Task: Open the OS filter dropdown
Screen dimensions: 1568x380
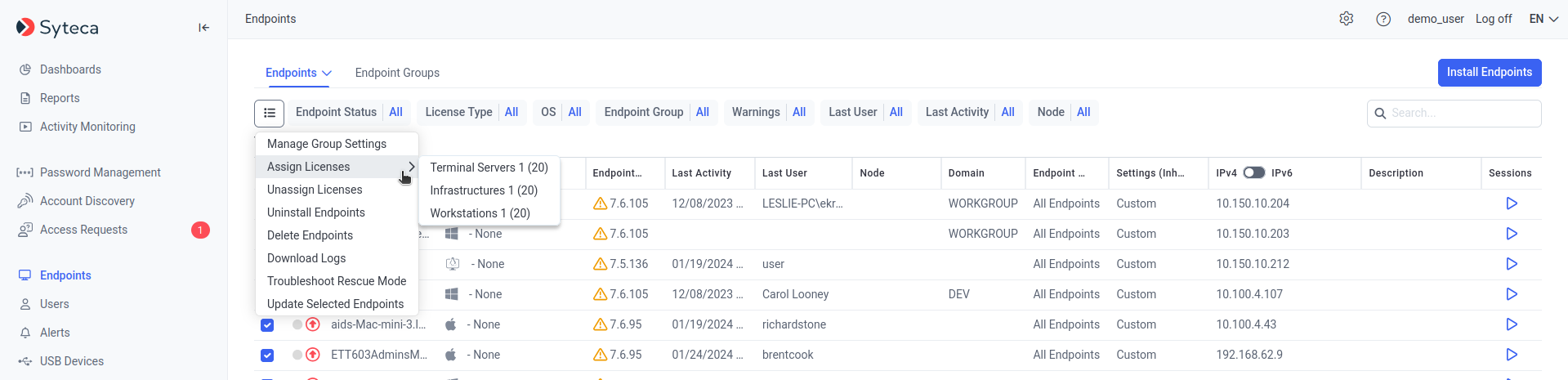Action: 561,112
